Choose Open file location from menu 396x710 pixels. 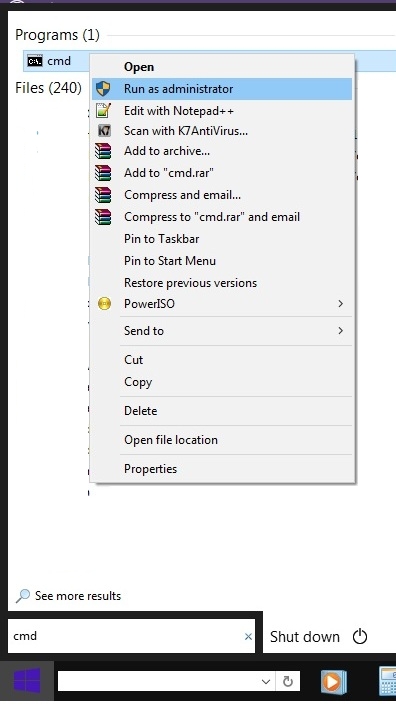tap(171, 440)
